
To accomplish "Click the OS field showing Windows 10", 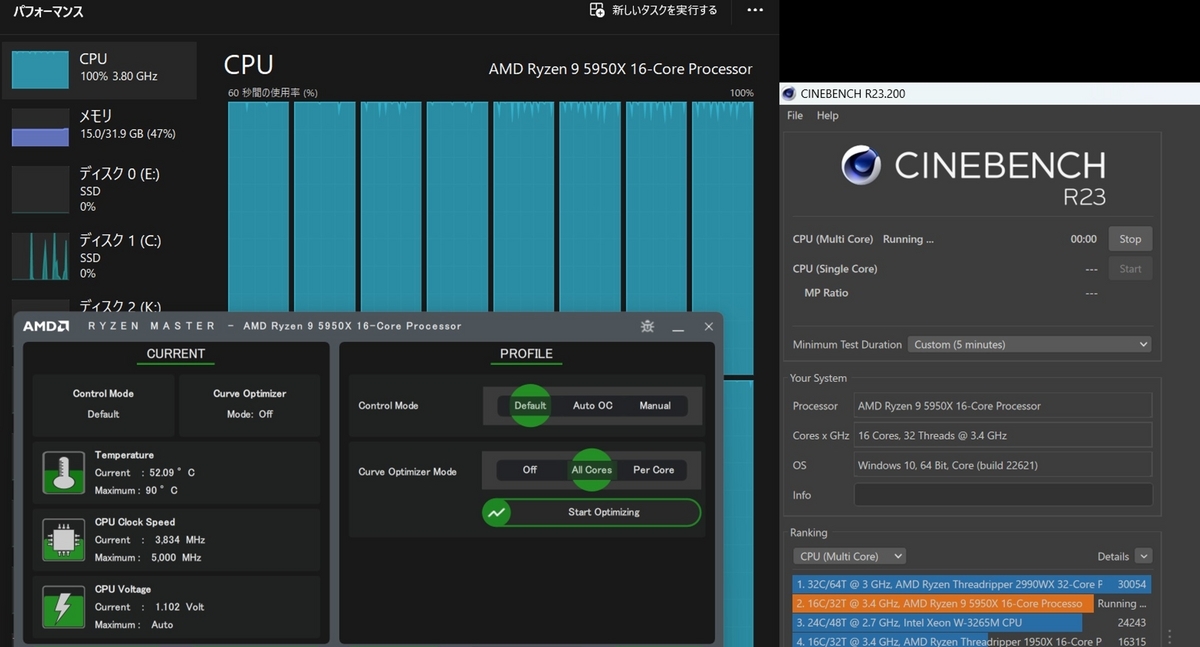I will pos(1003,465).
